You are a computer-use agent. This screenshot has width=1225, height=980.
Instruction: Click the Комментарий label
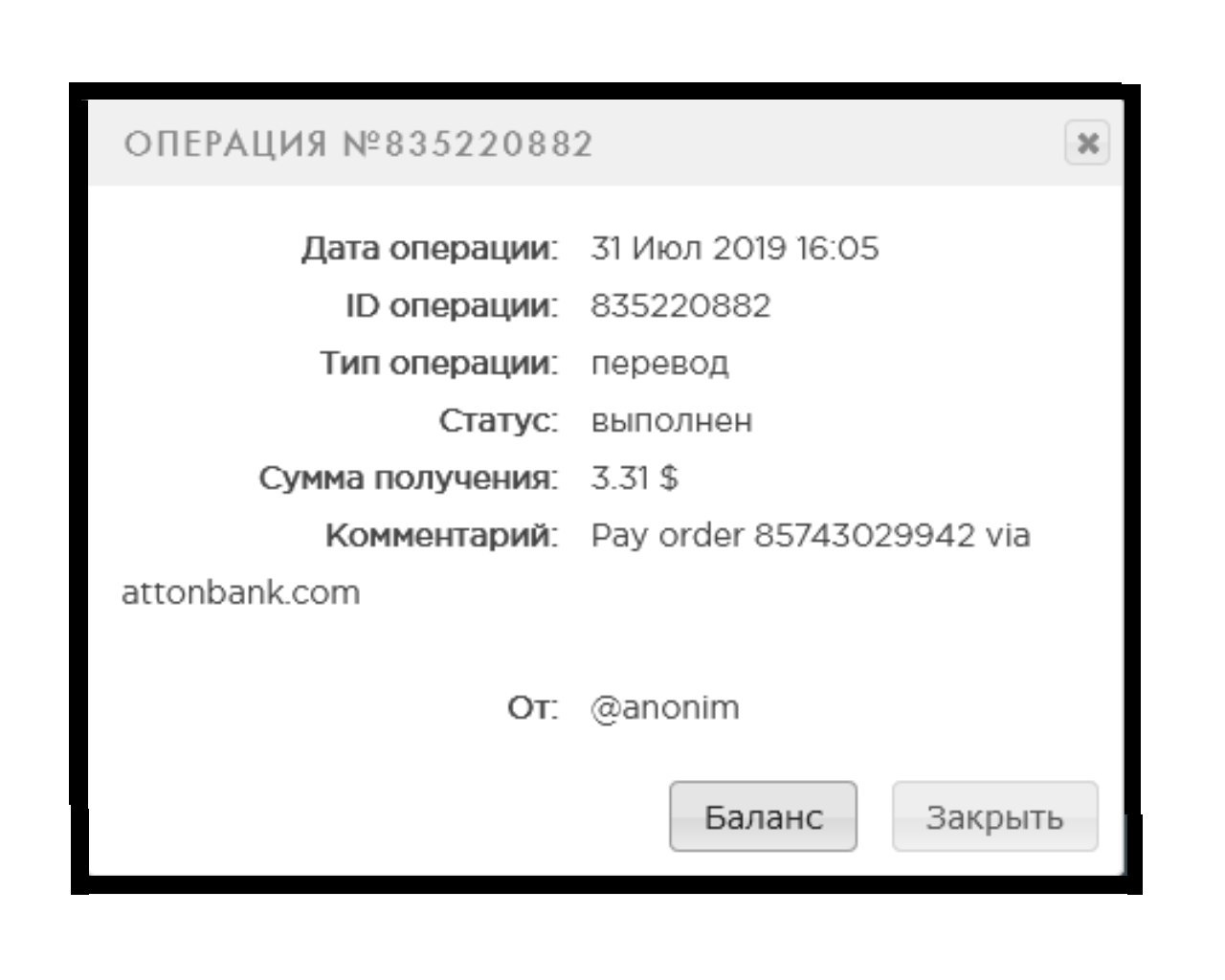(441, 535)
